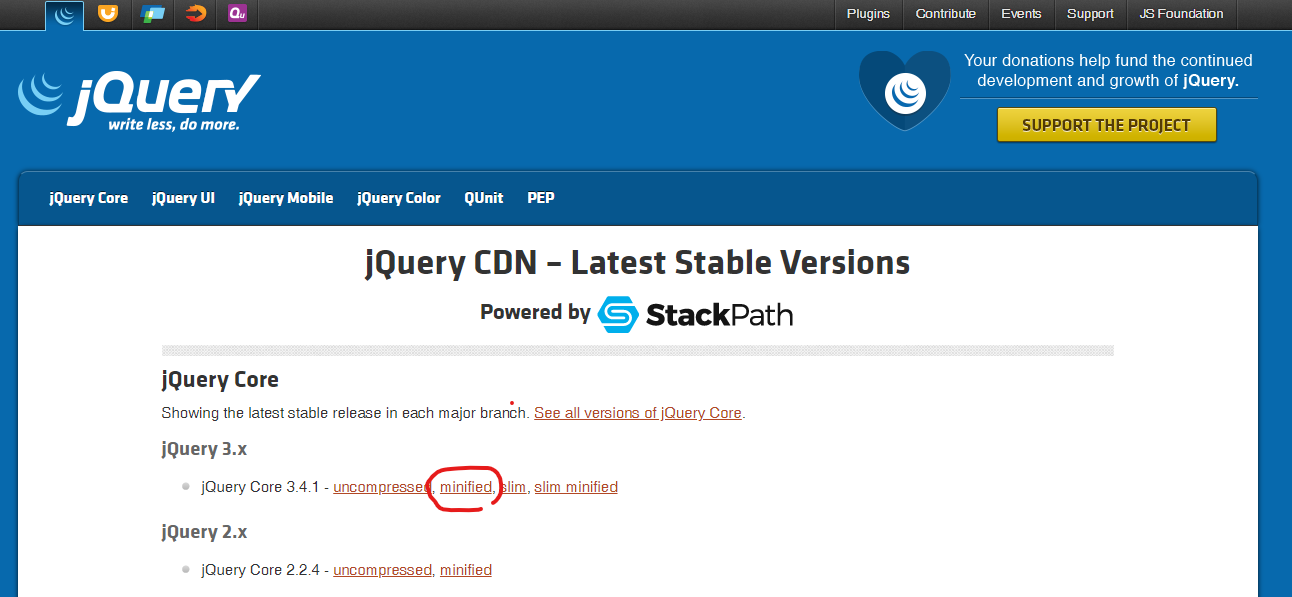1292x597 pixels.
Task: Open jQuery Core 2.2.4 uncompressed link
Action: point(381,570)
